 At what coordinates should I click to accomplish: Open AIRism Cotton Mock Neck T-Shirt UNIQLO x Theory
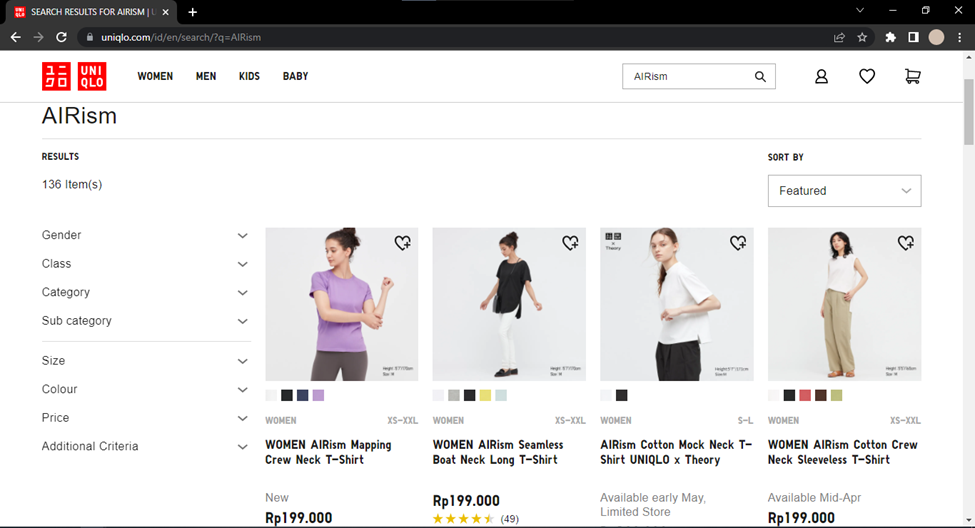coord(677,452)
